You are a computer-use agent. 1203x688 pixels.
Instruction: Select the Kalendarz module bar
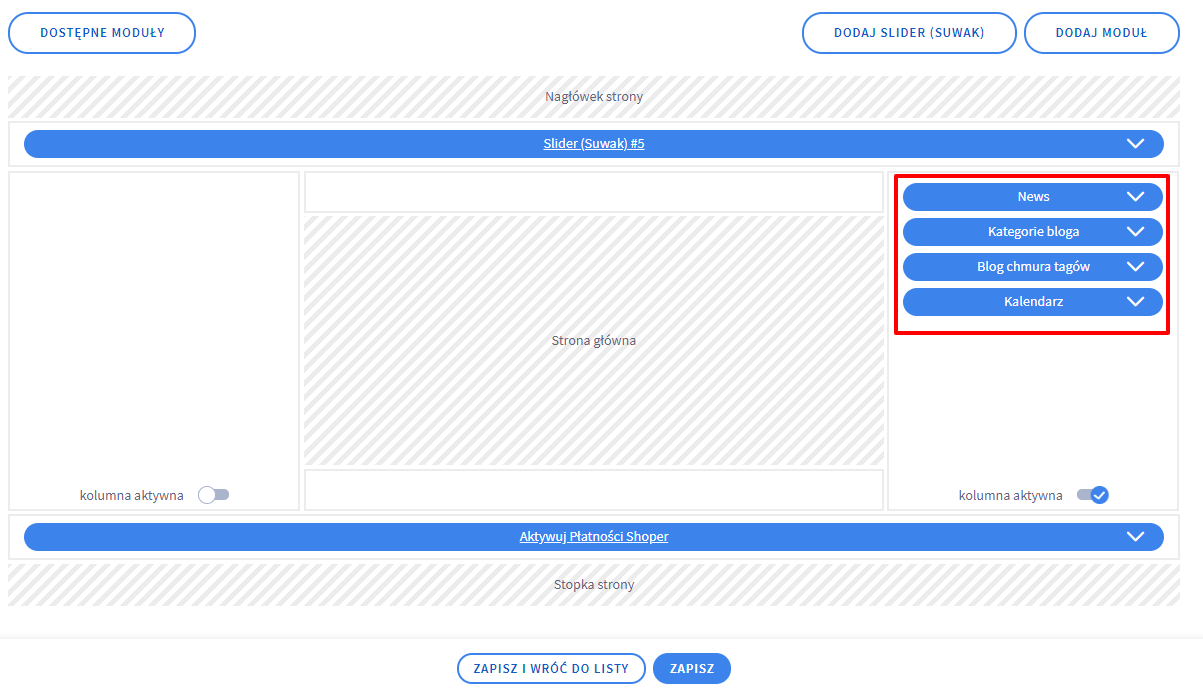(x=1033, y=301)
